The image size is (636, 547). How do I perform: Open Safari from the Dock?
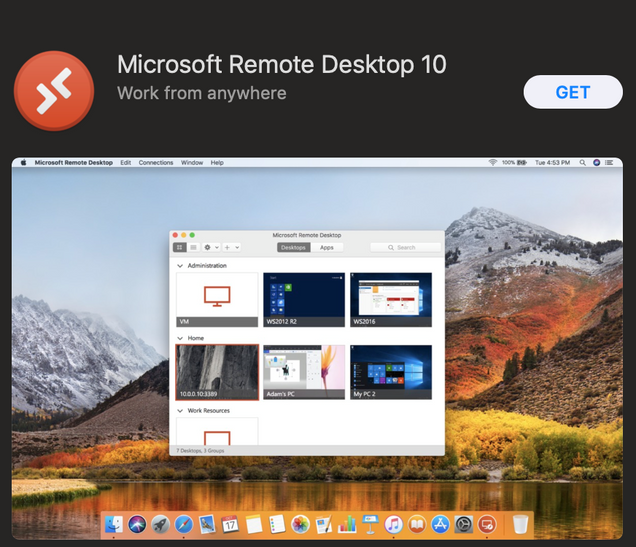tap(184, 525)
